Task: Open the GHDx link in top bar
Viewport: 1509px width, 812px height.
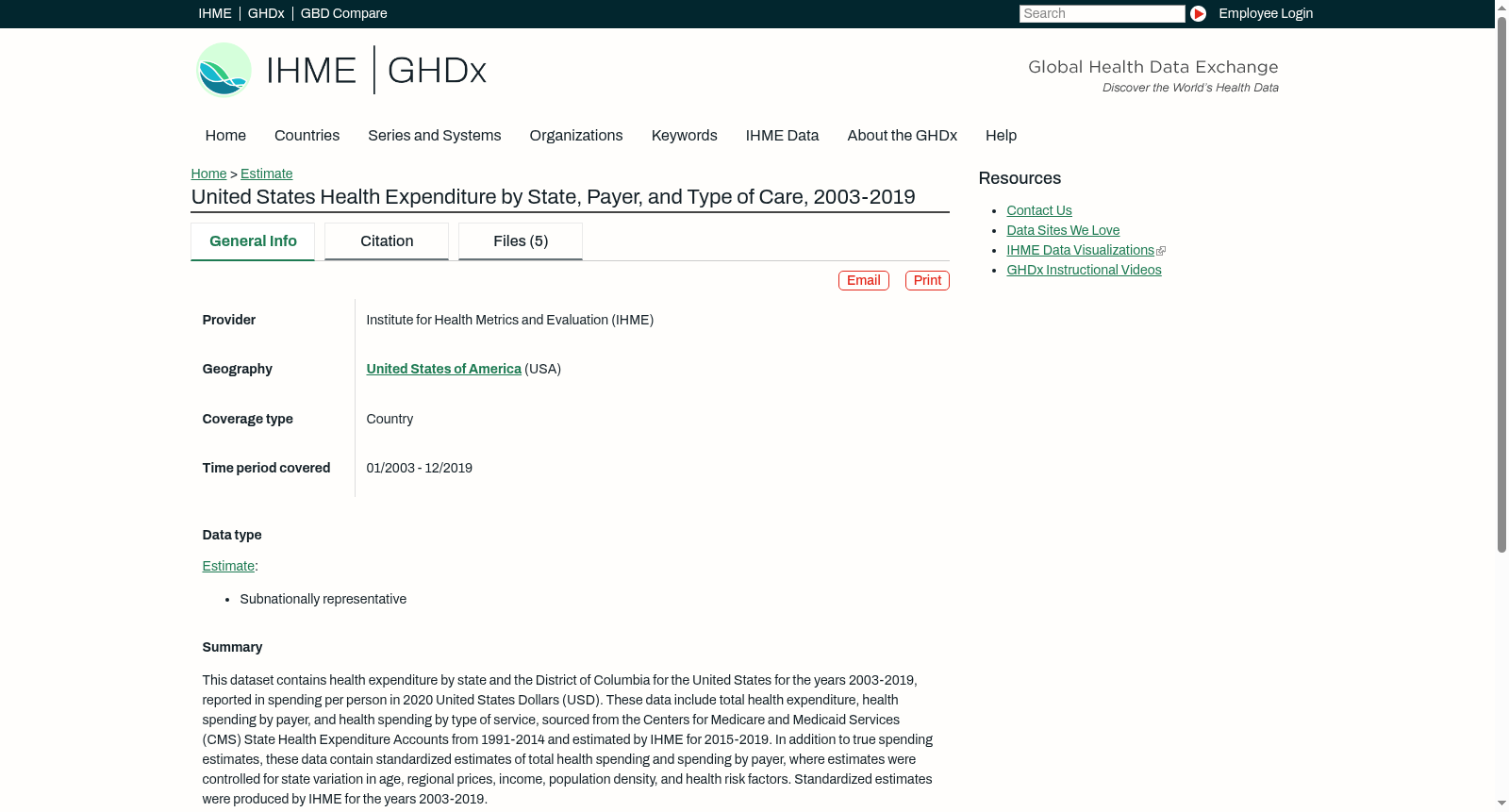Action: click(266, 13)
